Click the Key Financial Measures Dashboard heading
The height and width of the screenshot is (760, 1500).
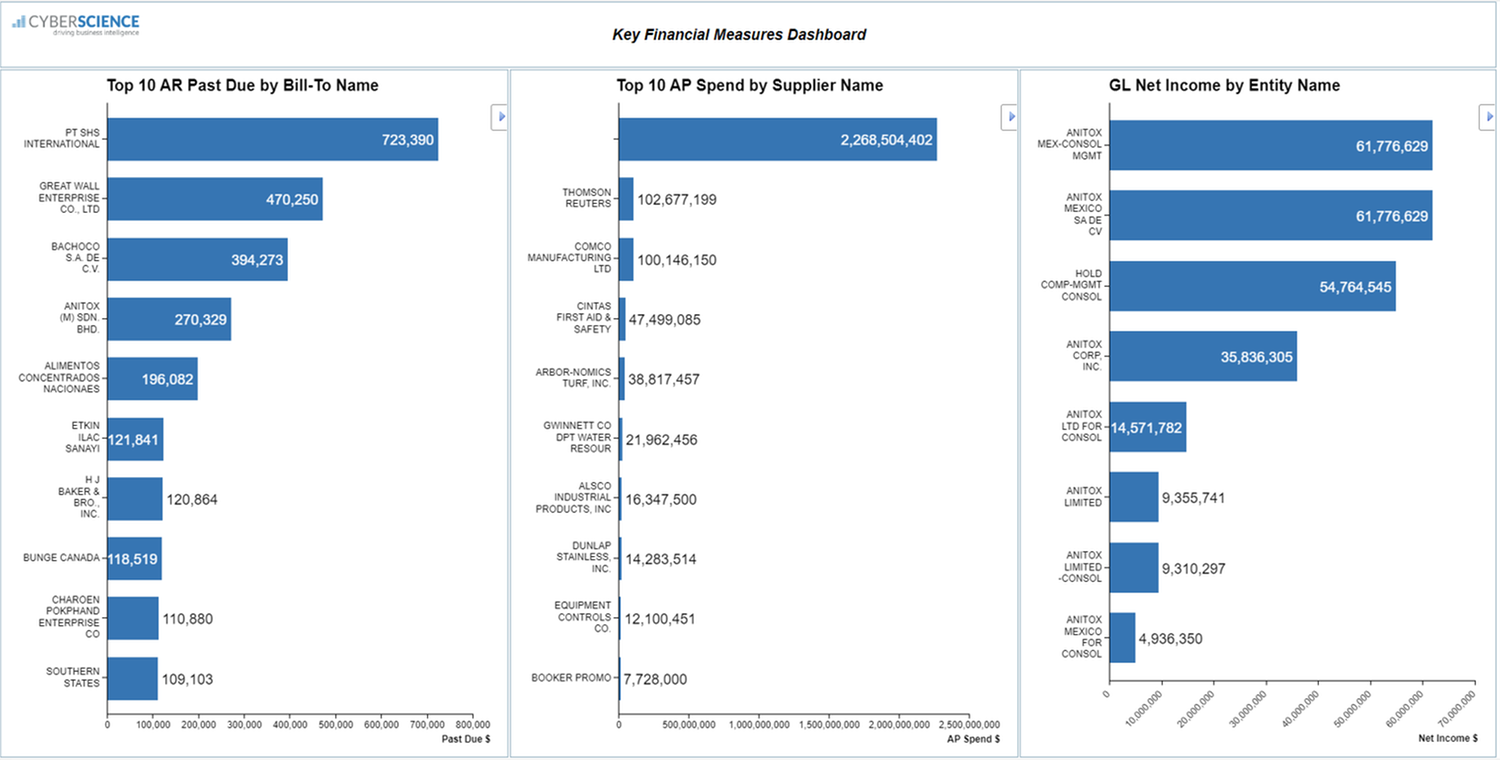(739, 34)
